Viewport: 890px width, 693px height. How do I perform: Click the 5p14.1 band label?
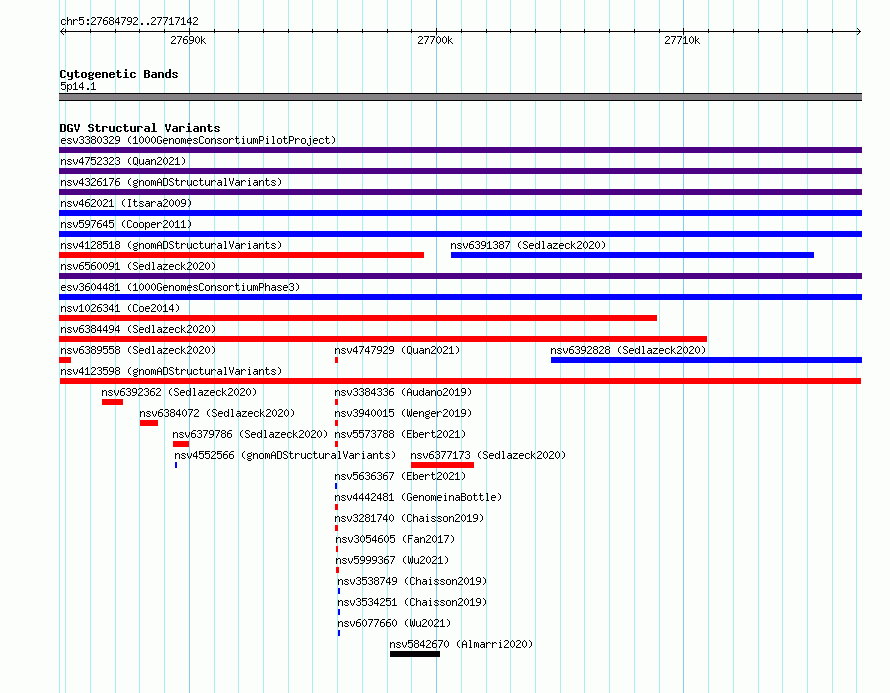[x=78, y=87]
